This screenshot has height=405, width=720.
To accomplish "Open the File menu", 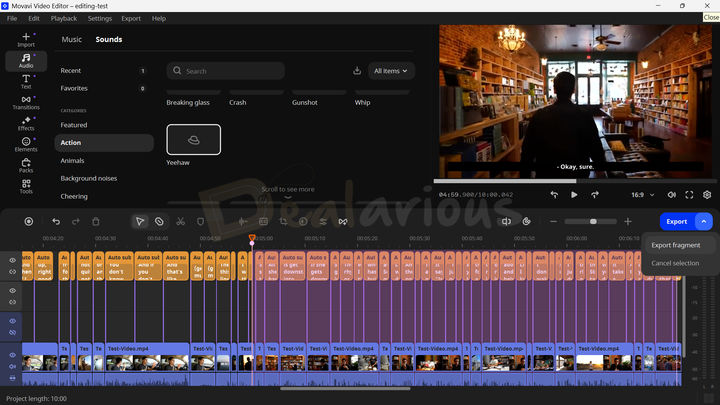I will point(12,18).
